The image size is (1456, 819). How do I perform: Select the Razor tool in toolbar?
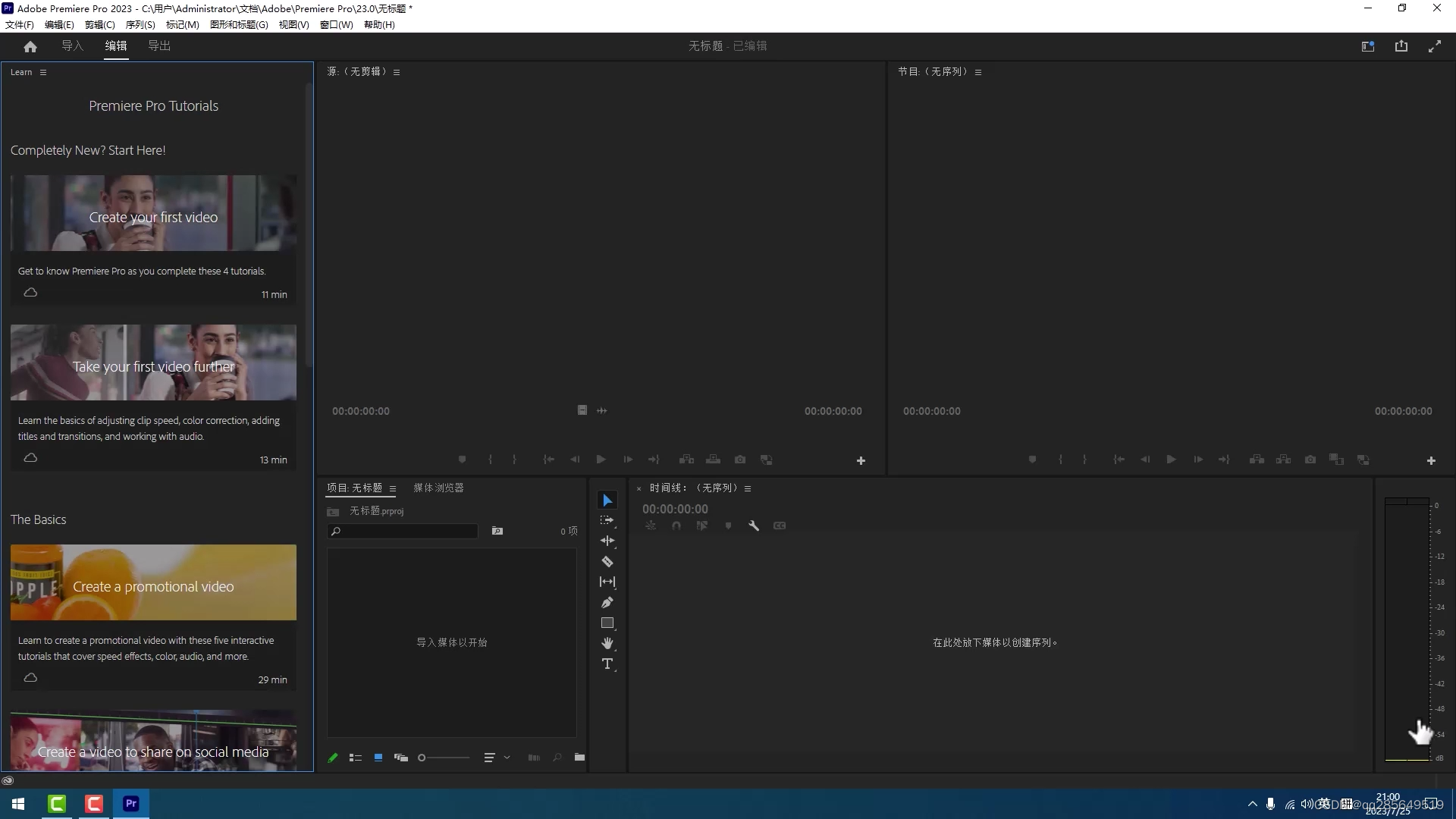[x=607, y=561]
